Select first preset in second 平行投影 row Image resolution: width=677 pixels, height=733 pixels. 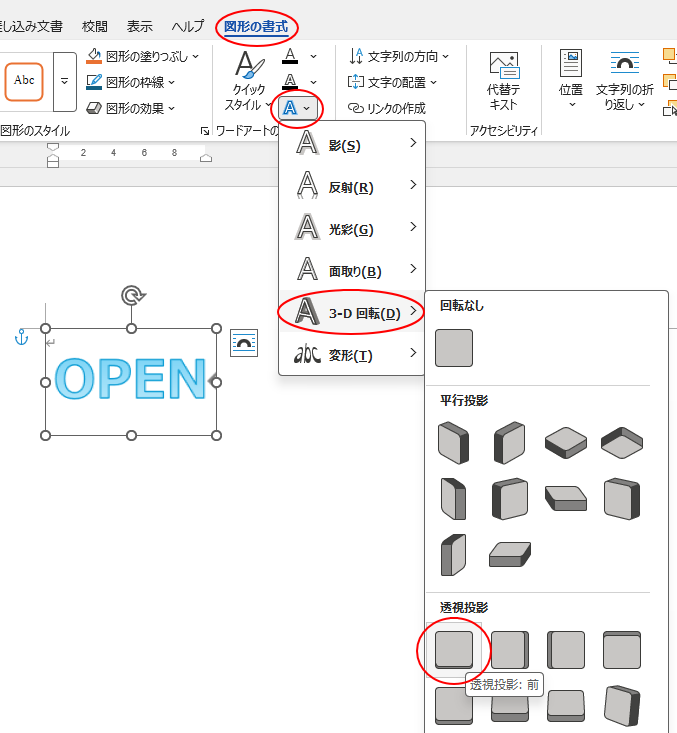coord(454,499)
